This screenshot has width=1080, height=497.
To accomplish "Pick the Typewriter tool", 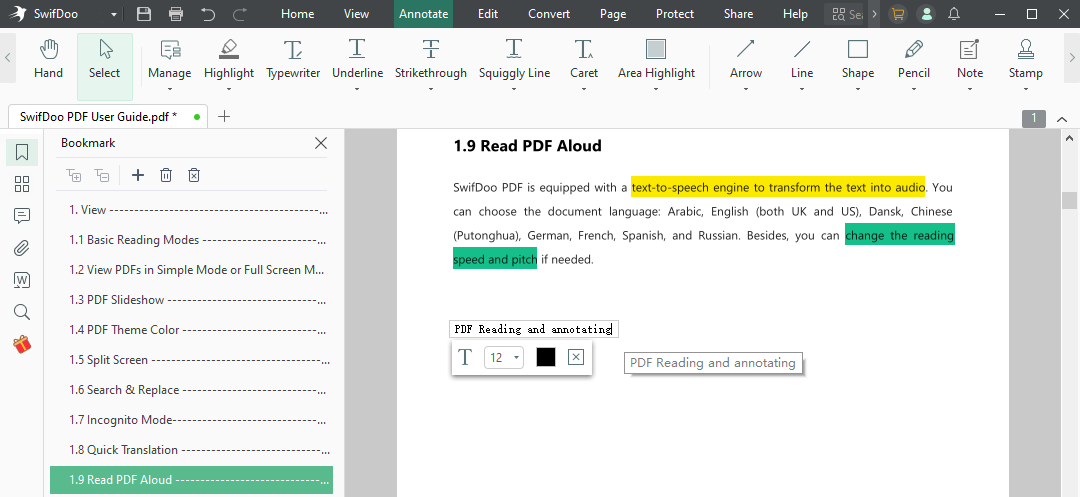I will (x=293, y=59).
